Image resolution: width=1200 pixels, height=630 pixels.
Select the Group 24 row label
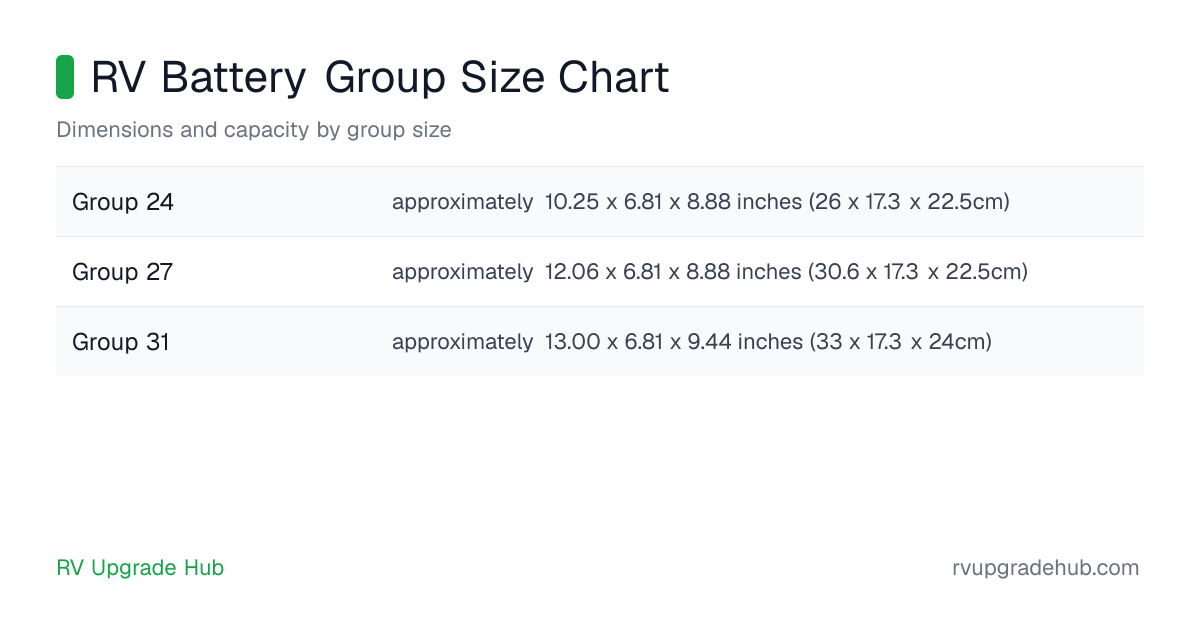point(123,202)
